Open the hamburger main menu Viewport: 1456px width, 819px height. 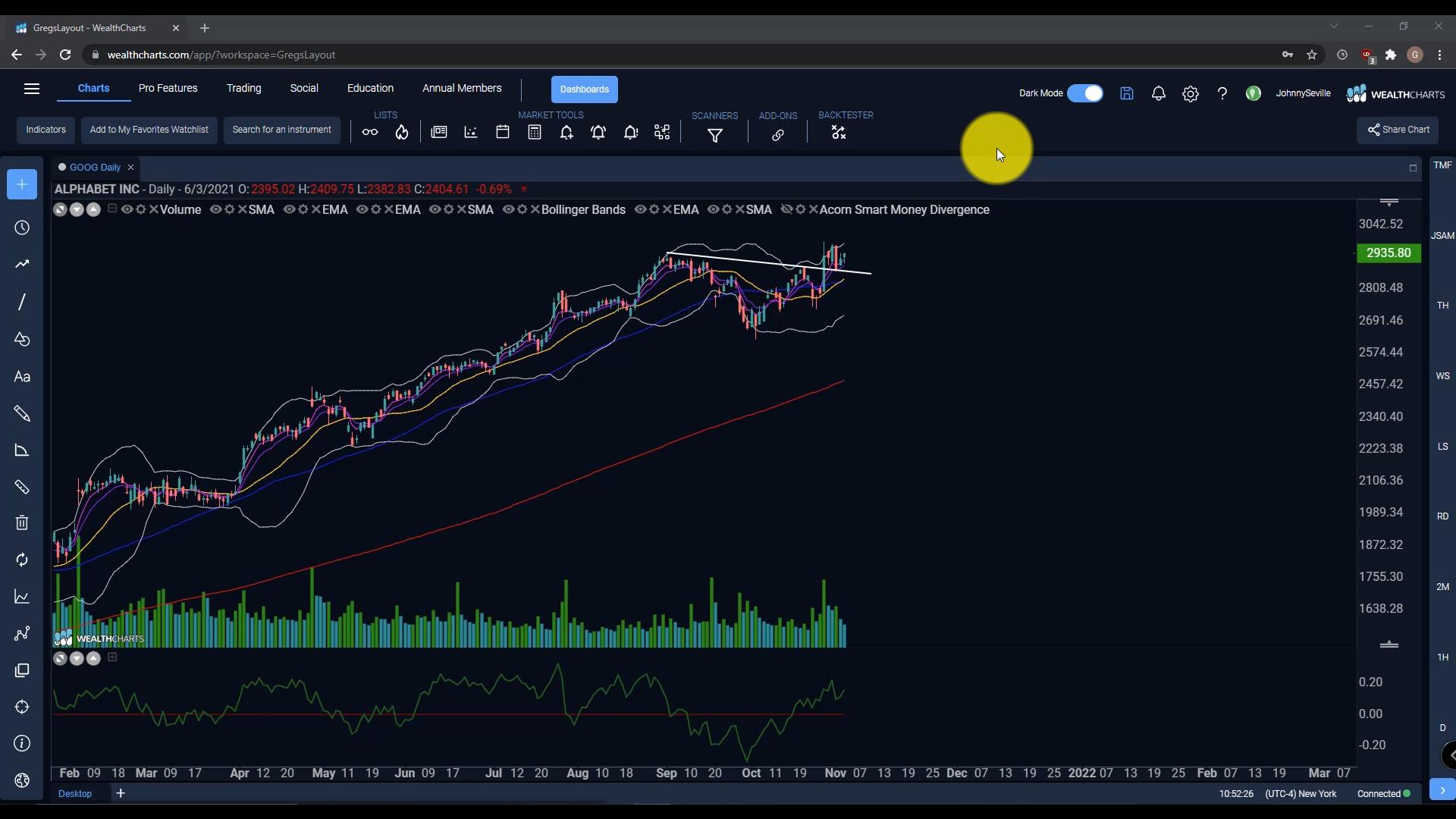(32, 89)
